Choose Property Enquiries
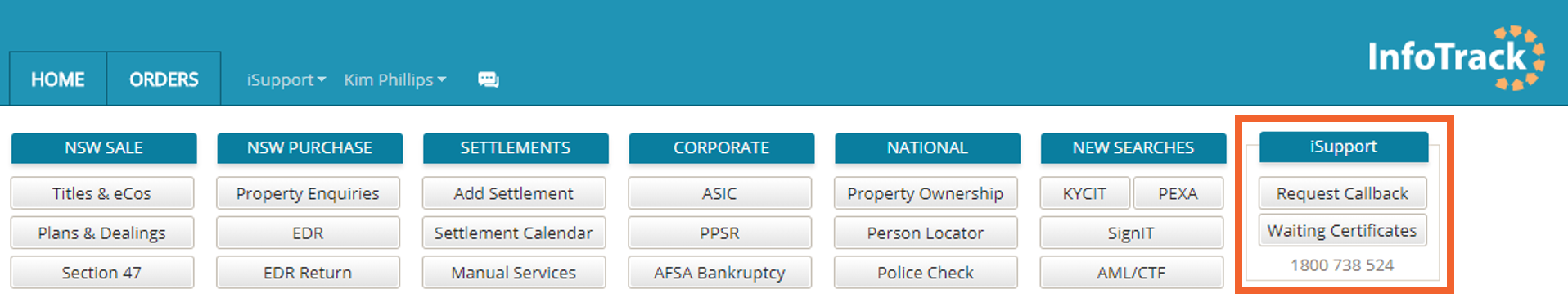Screen dimensions: 1568x303 [x=308, y=193]
